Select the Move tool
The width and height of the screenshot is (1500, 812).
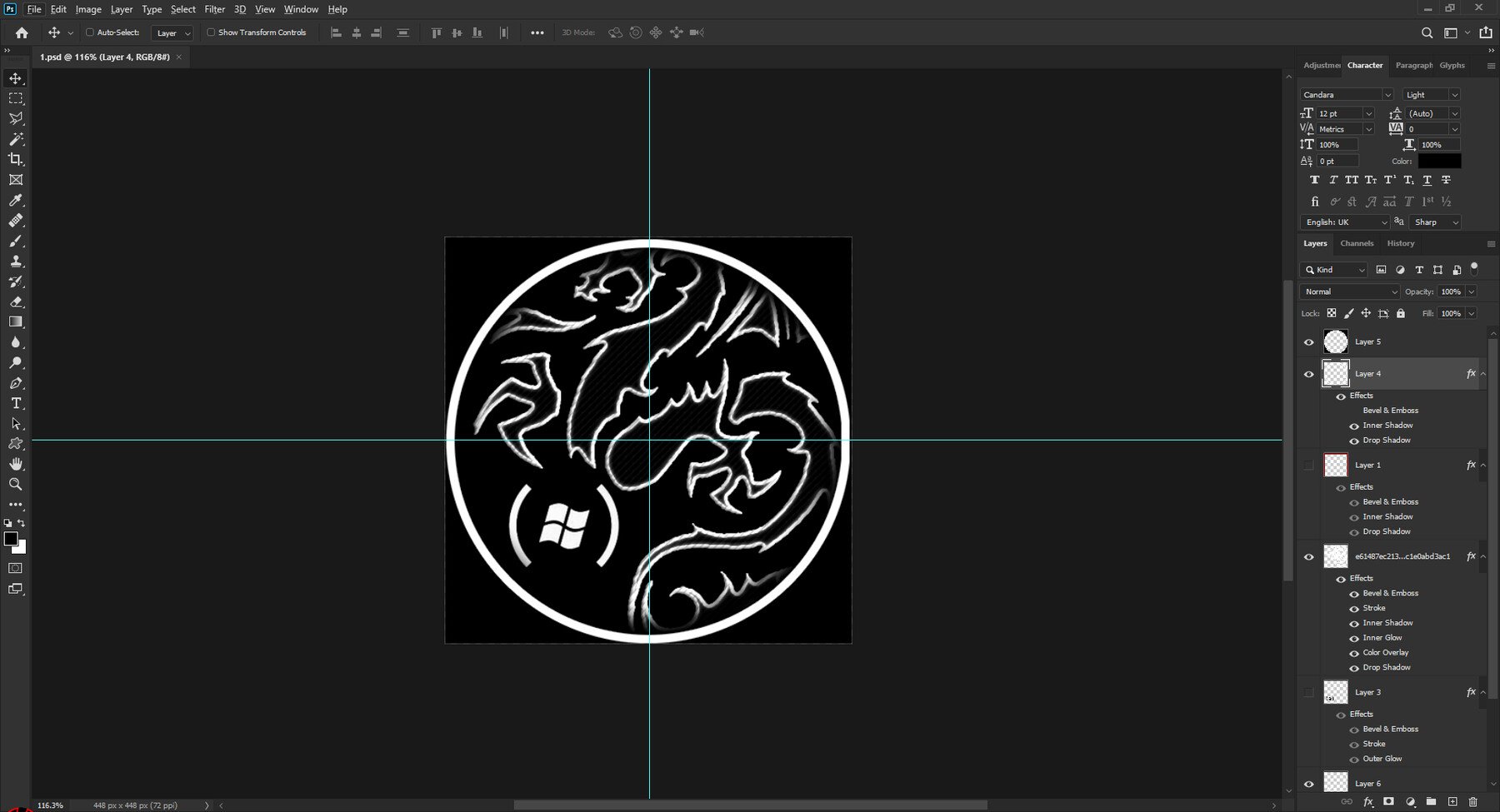tap(16, 78)
